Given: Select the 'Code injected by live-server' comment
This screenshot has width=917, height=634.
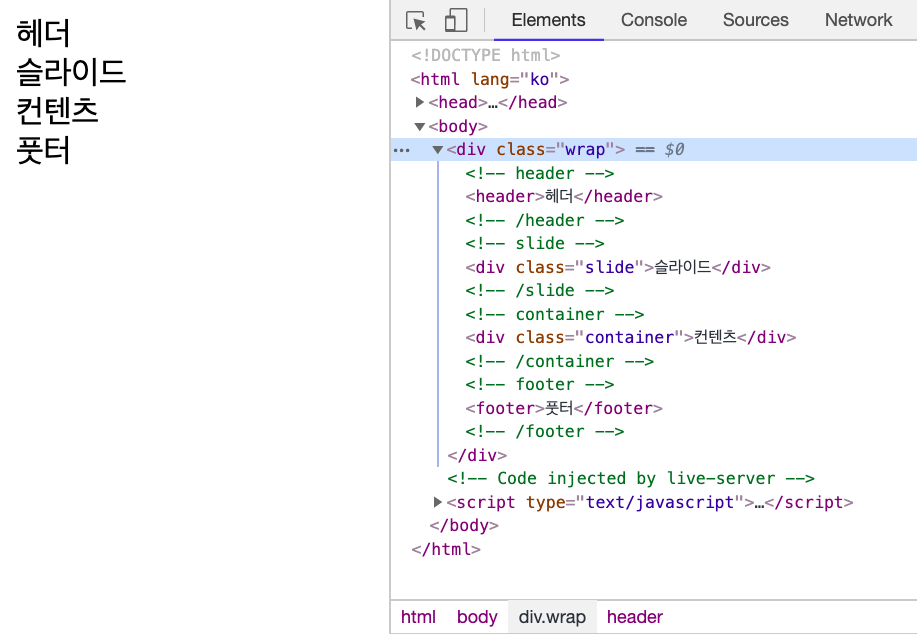Looking at the screenshot, I should point(630,478).
